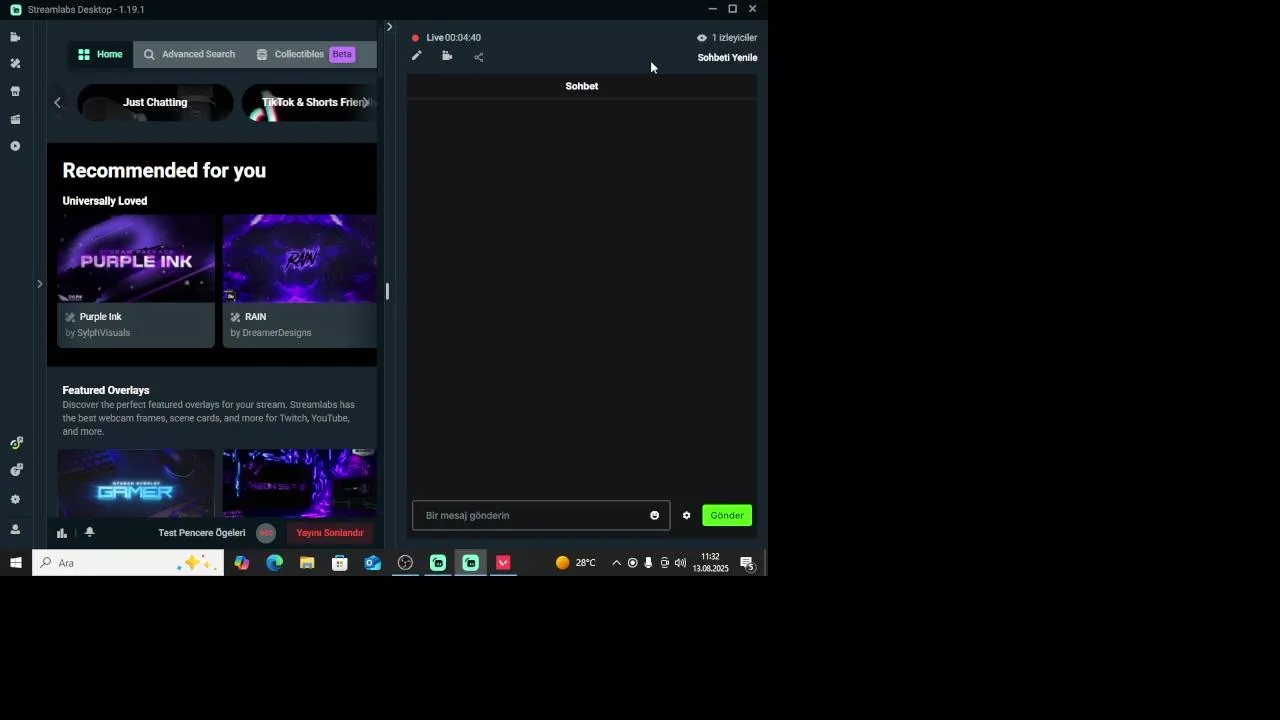The width and height of the screenshot is (1280, 720).
Task: Click the share stream icon
Action: coord(479,57)
